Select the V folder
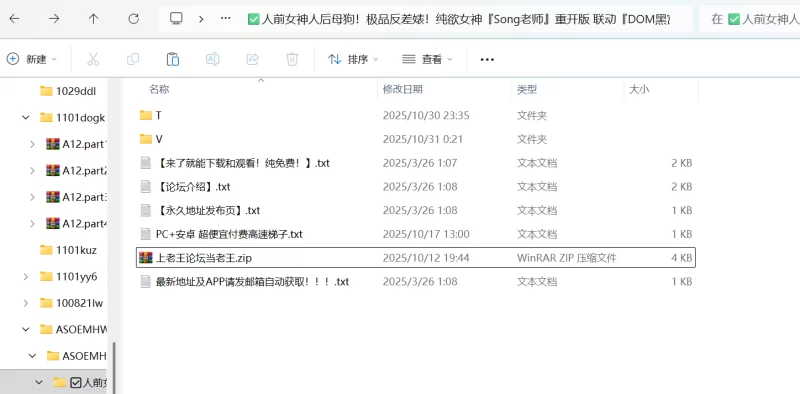This screenshot has width=800, height=394. [x=416, y=139]
